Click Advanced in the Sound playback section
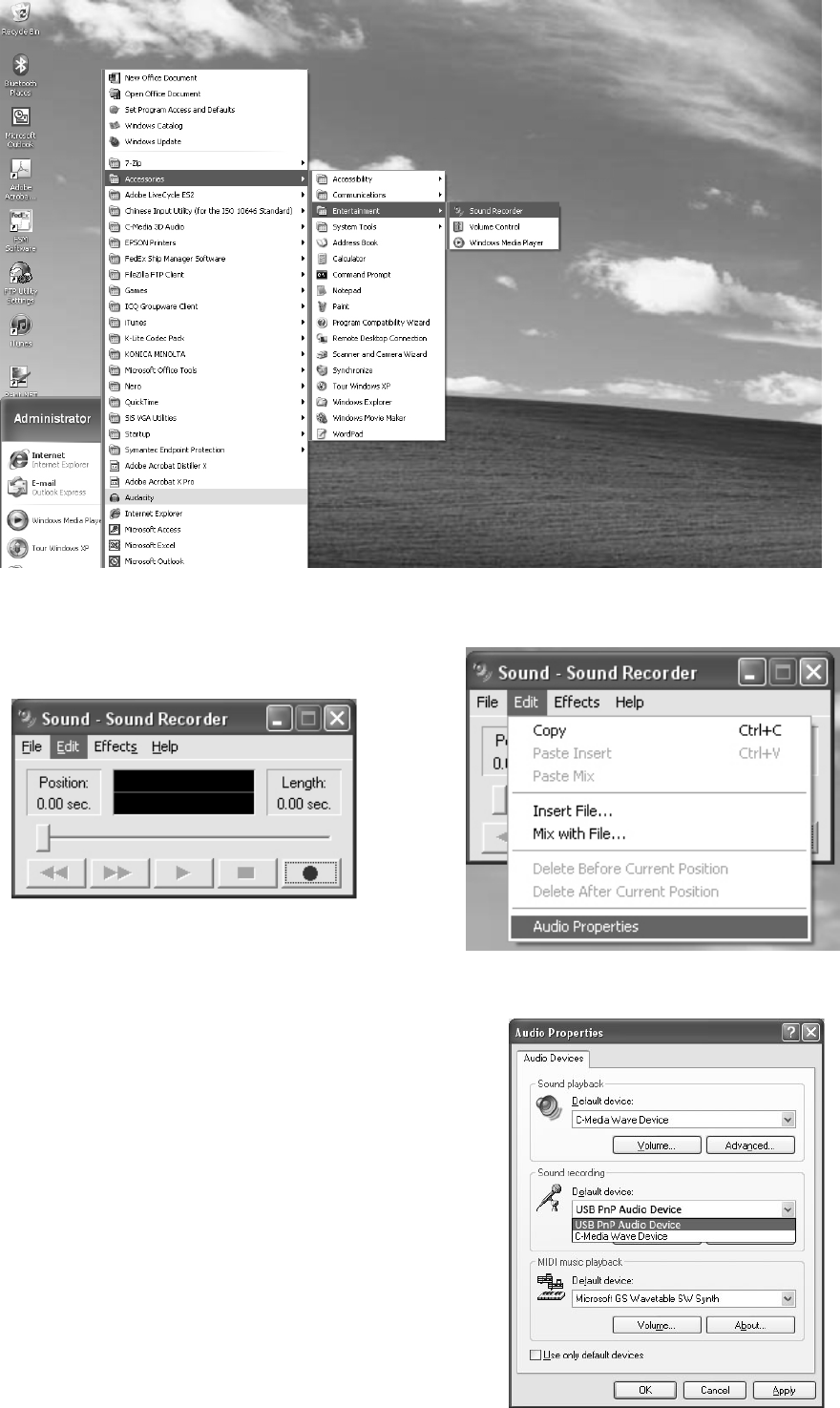 point(750,1145)
